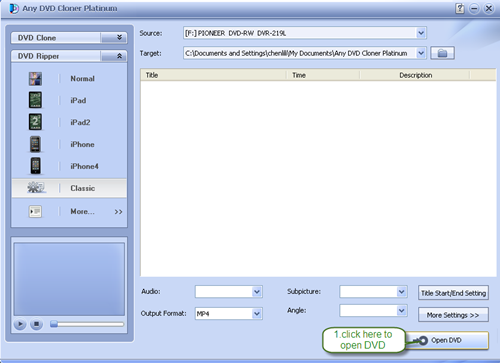This screenshot has width=500, height=363.
Task: Open the Subpicture dropdown
Action: [402, 292]
